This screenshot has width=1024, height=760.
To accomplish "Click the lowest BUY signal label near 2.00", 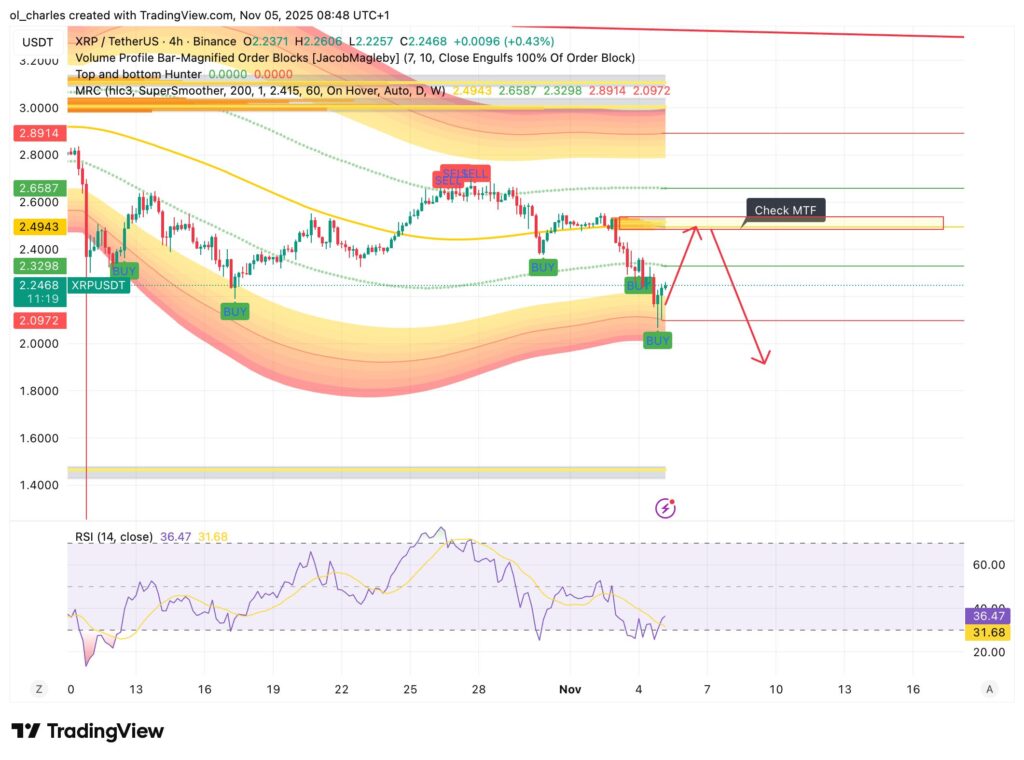I will (658, 341).
